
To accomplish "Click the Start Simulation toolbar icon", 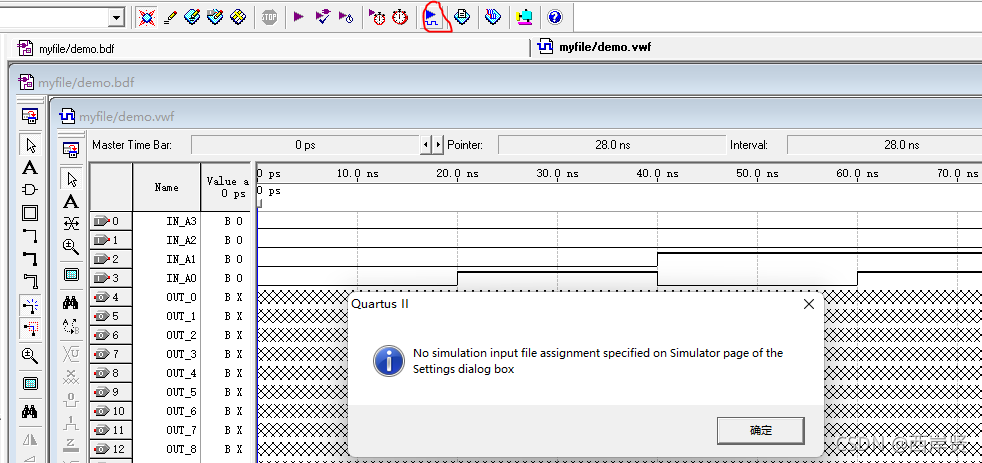I will [x=433, y=17].
